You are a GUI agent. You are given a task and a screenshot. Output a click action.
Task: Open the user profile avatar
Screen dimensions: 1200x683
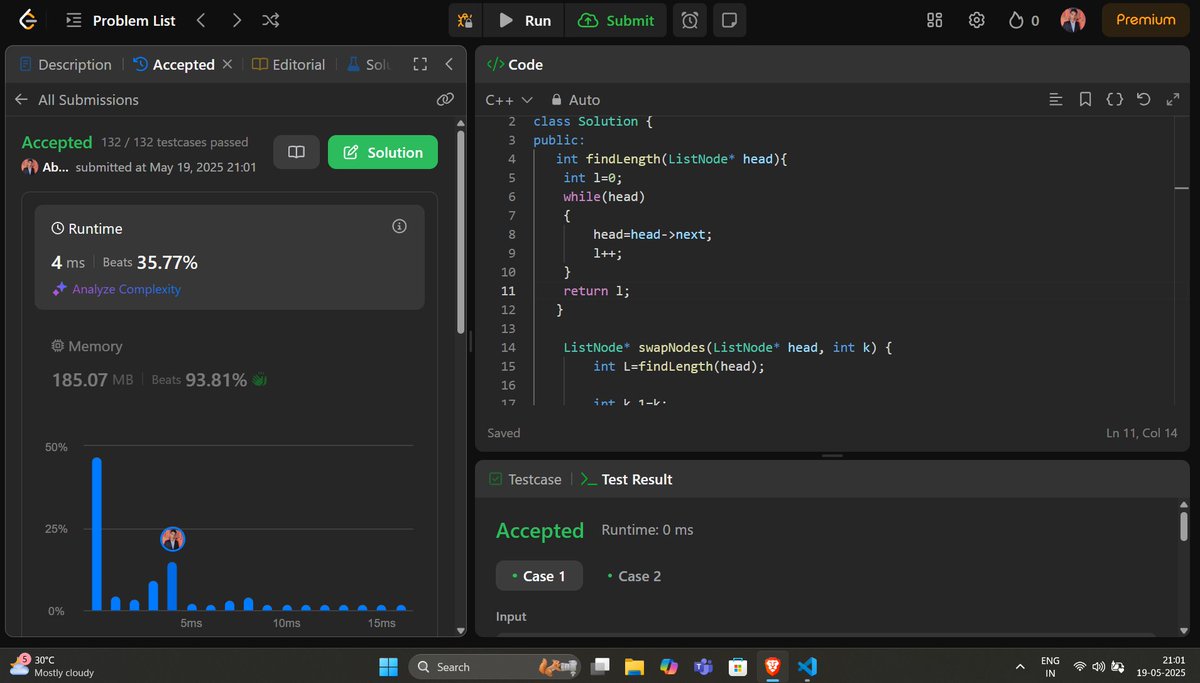coord(1073,20)
